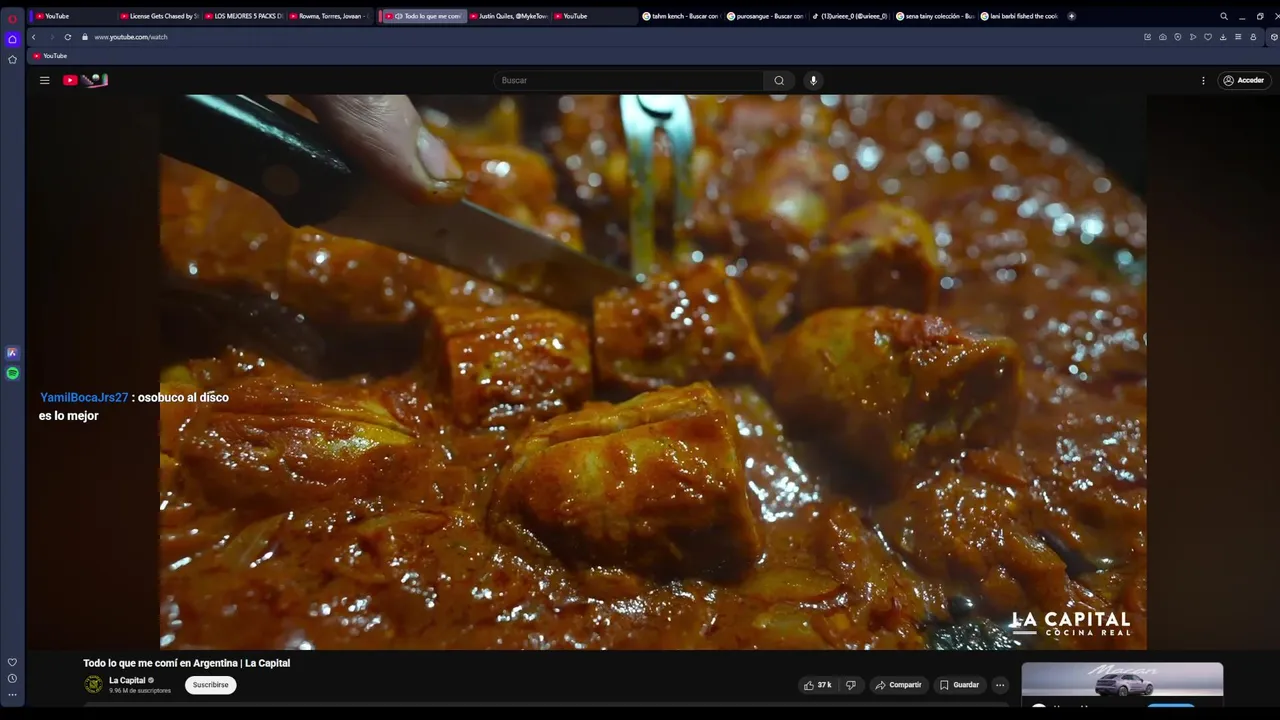Image resolution: width=1280 pixels, height=720 pixels.
Task: Click the video player showing the stew
Action: (653, 372)
